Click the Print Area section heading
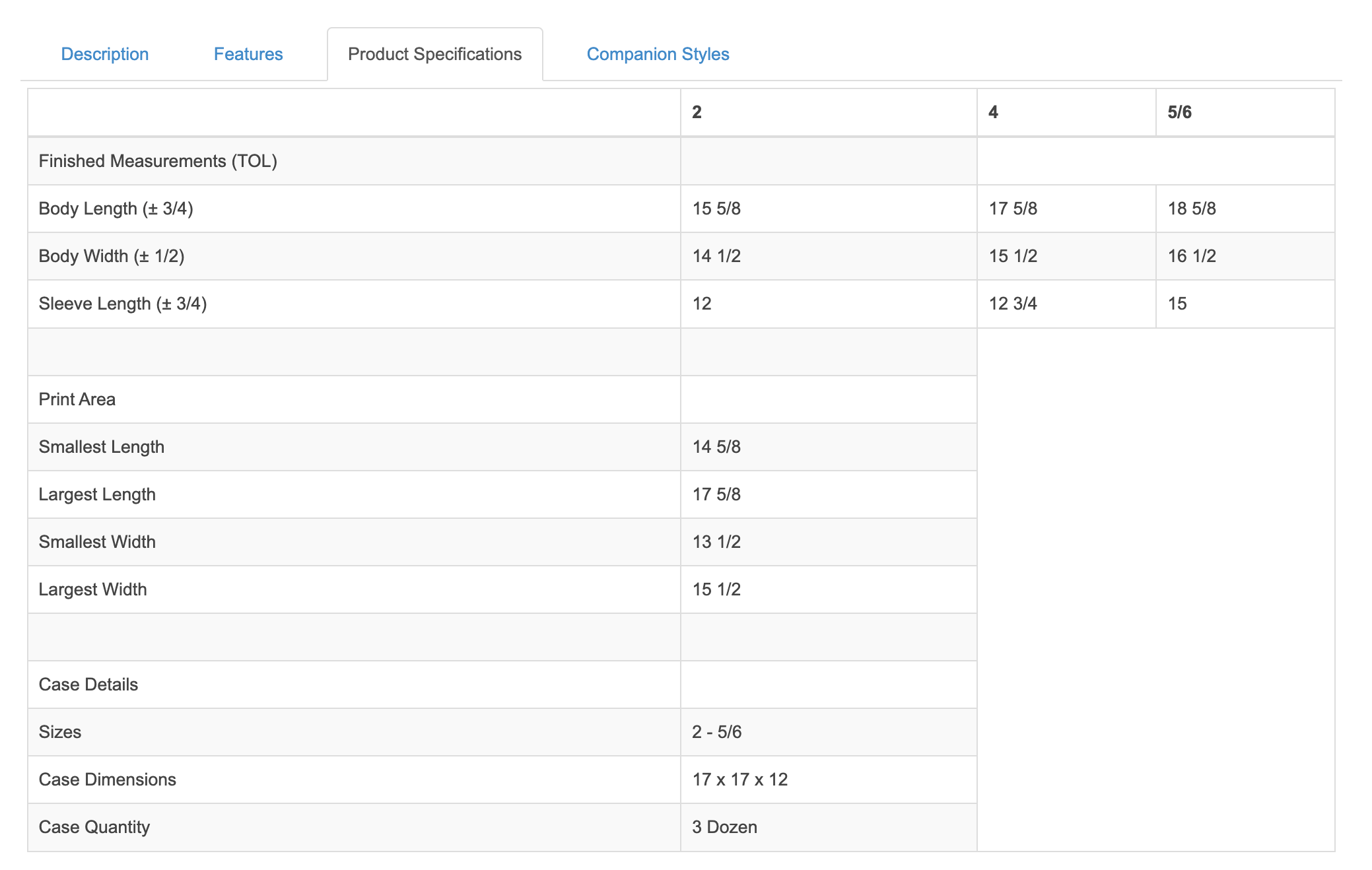 77,399
